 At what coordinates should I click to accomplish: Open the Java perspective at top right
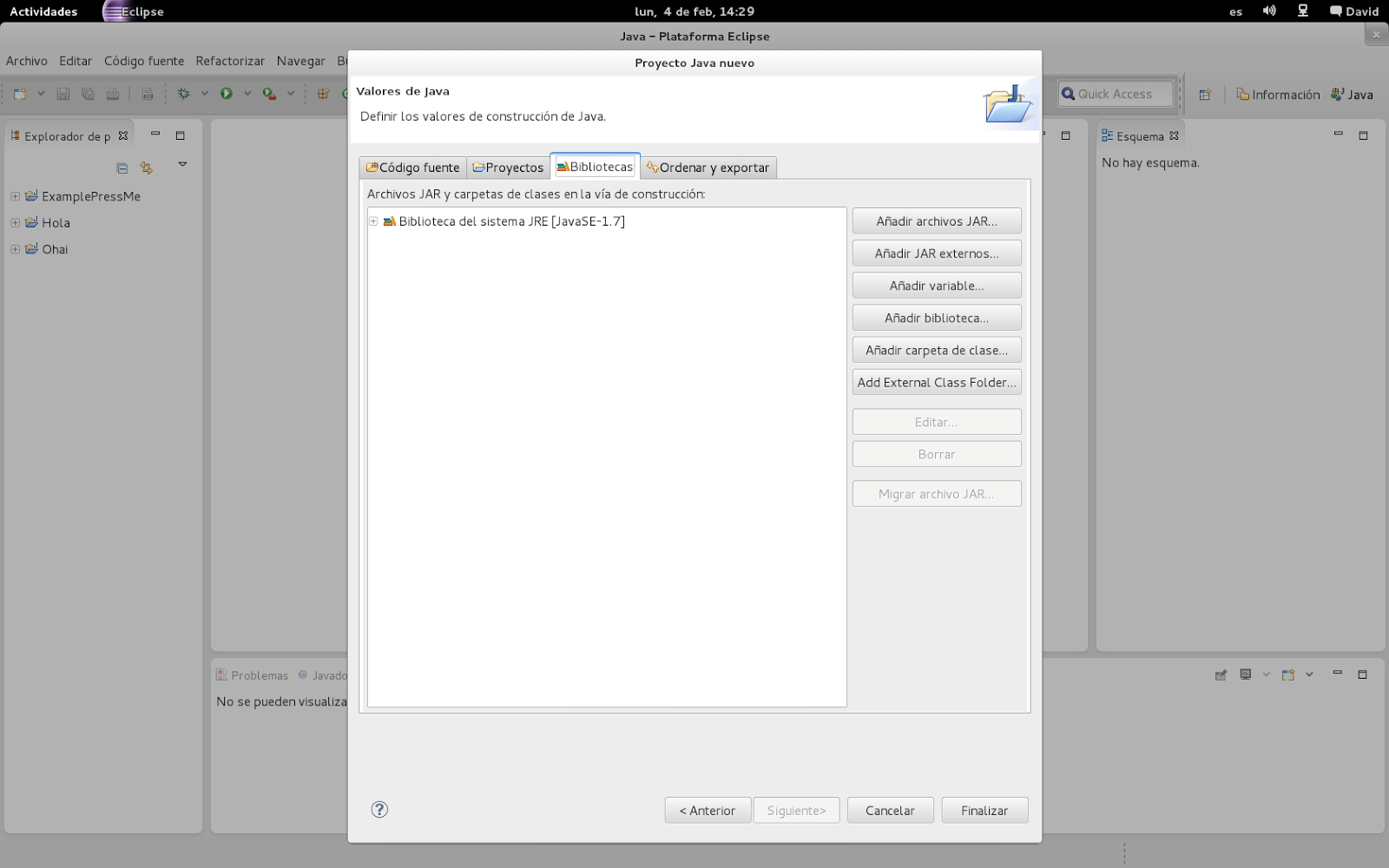point(1352,95)
